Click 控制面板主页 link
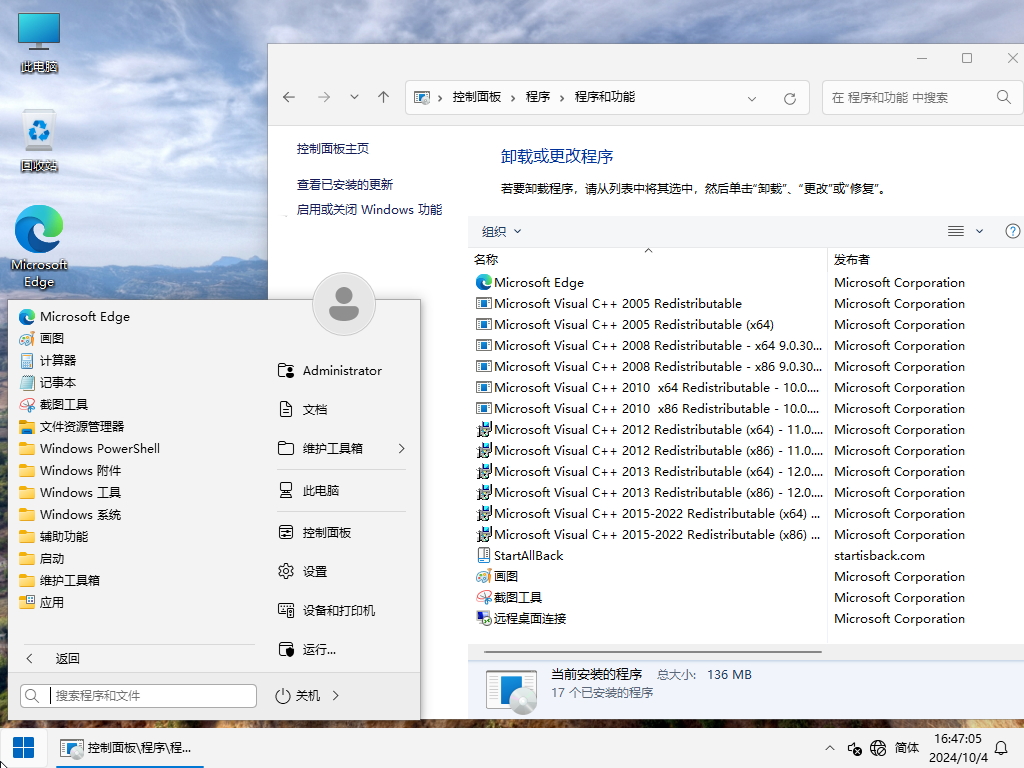The width and height of the screenshot is (1024, 768). pyautogui.click(x=332, y=149)
